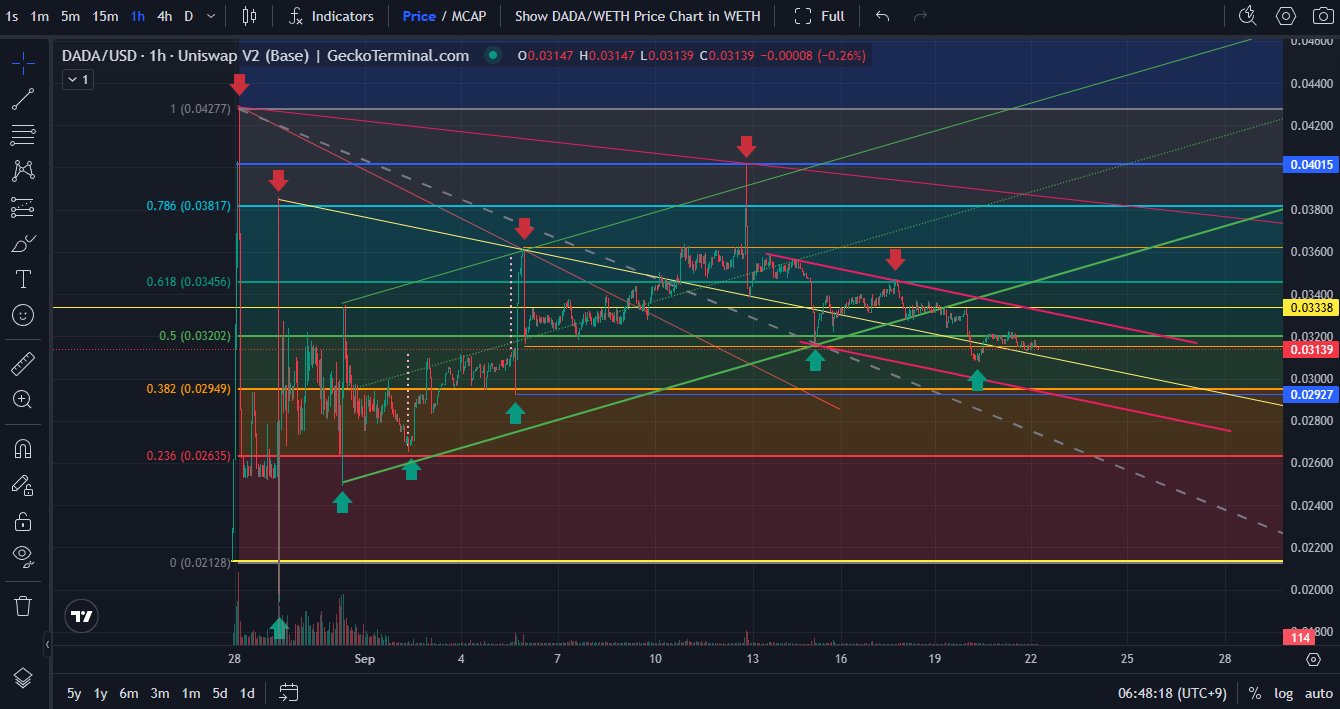Click the 0.618 (0.03456) Fibonacci level label
Screen dimensions: 1340x709
point(189,282)
